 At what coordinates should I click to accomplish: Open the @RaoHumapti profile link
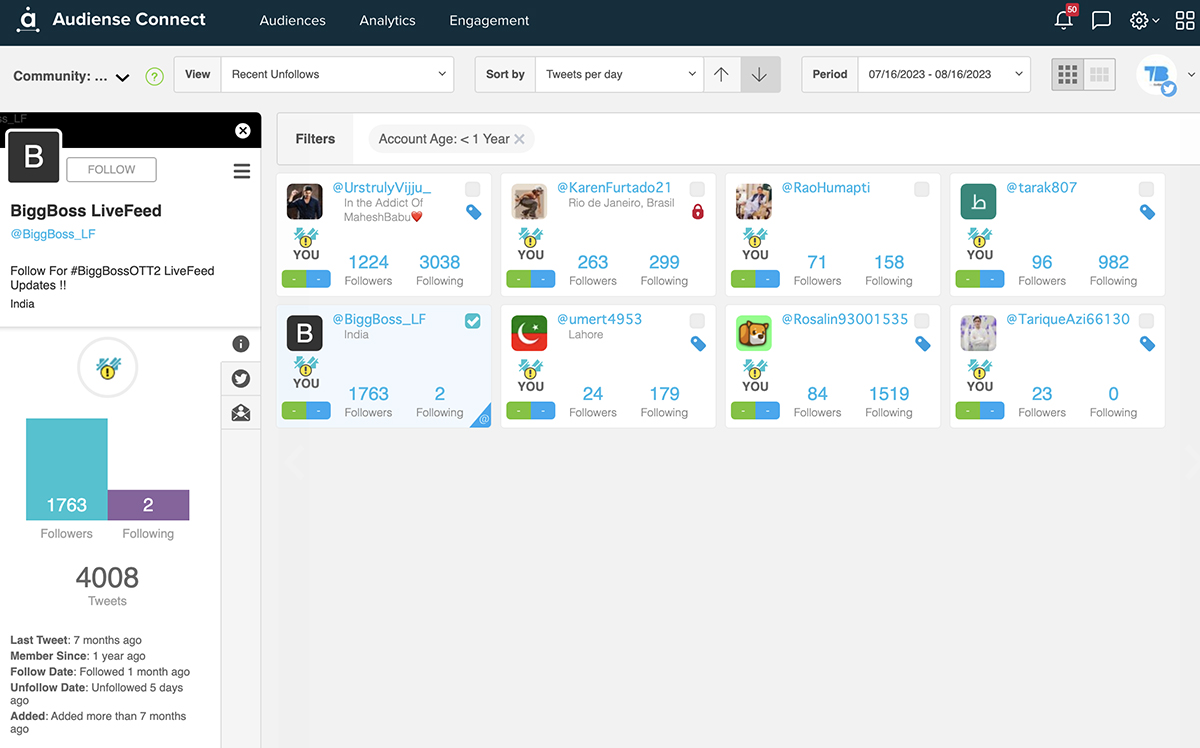pyautogui.click(x=825, y=187)
